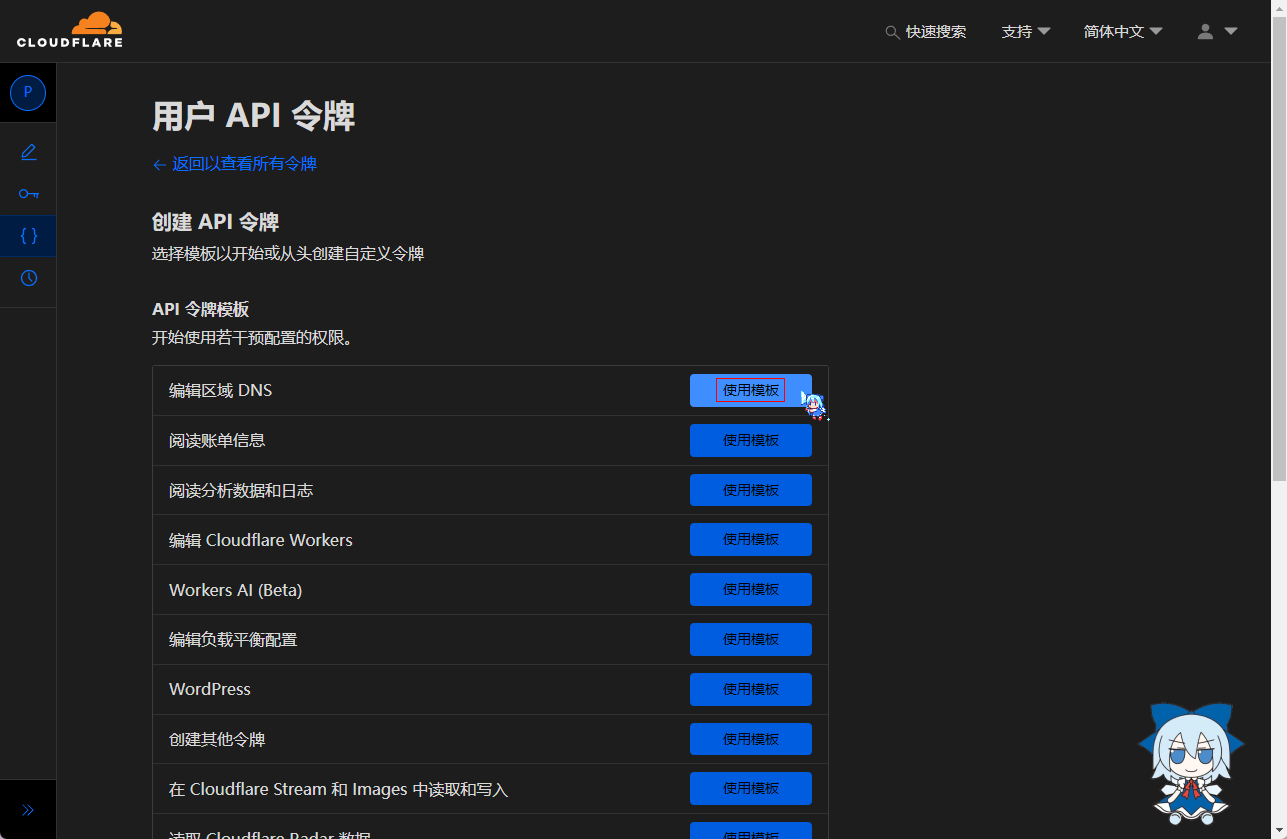The width and height of the screenshot is (1287, 839).
Task: Use template for WordPress
Action: [x=750, y=689]
